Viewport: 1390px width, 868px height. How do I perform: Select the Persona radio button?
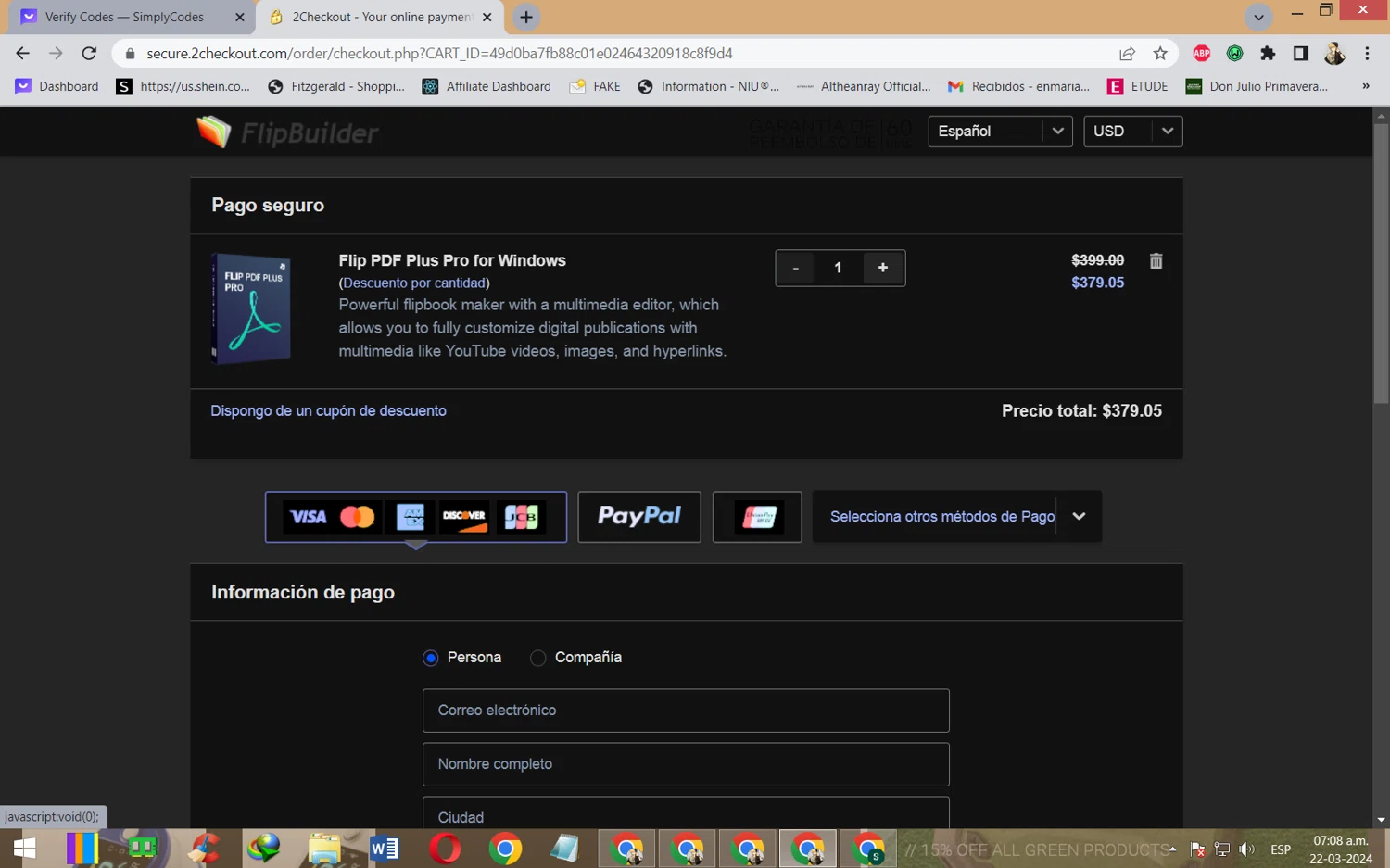point(431,658)
